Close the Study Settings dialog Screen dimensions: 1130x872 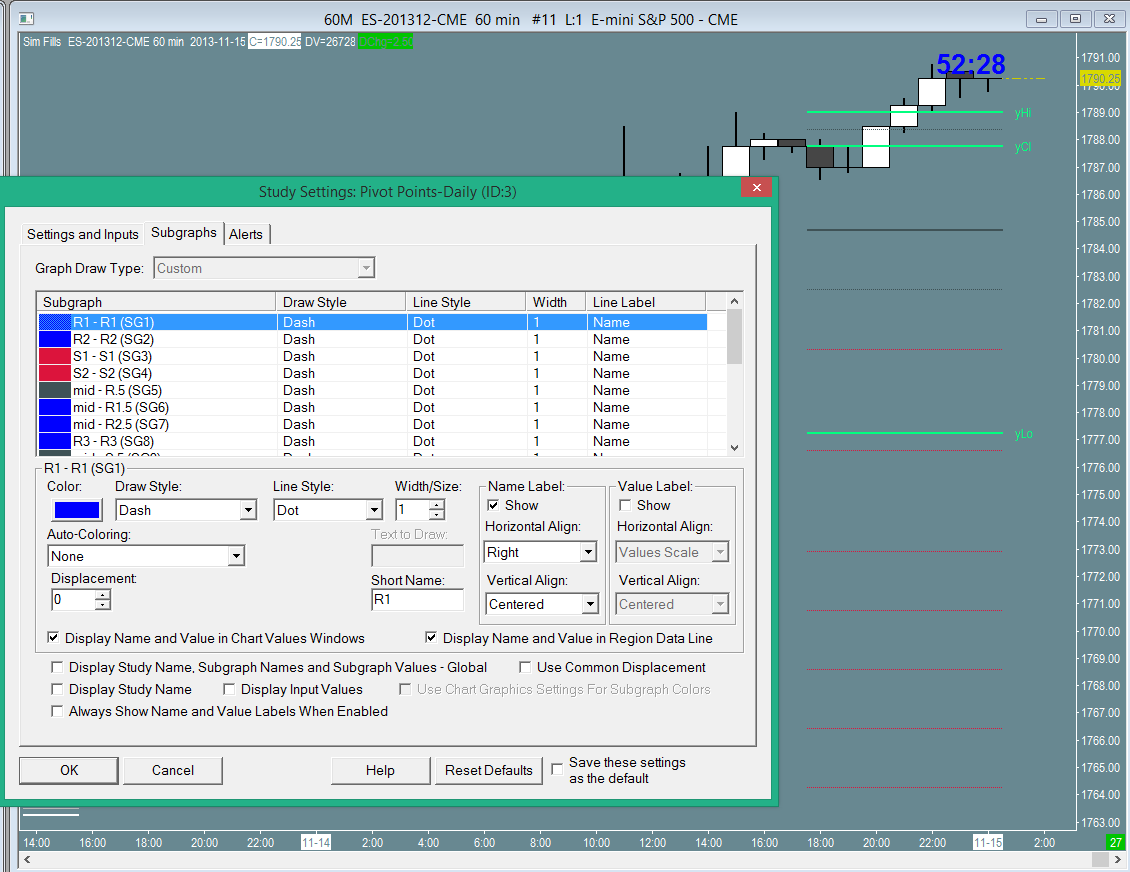(x=756, y=187)
